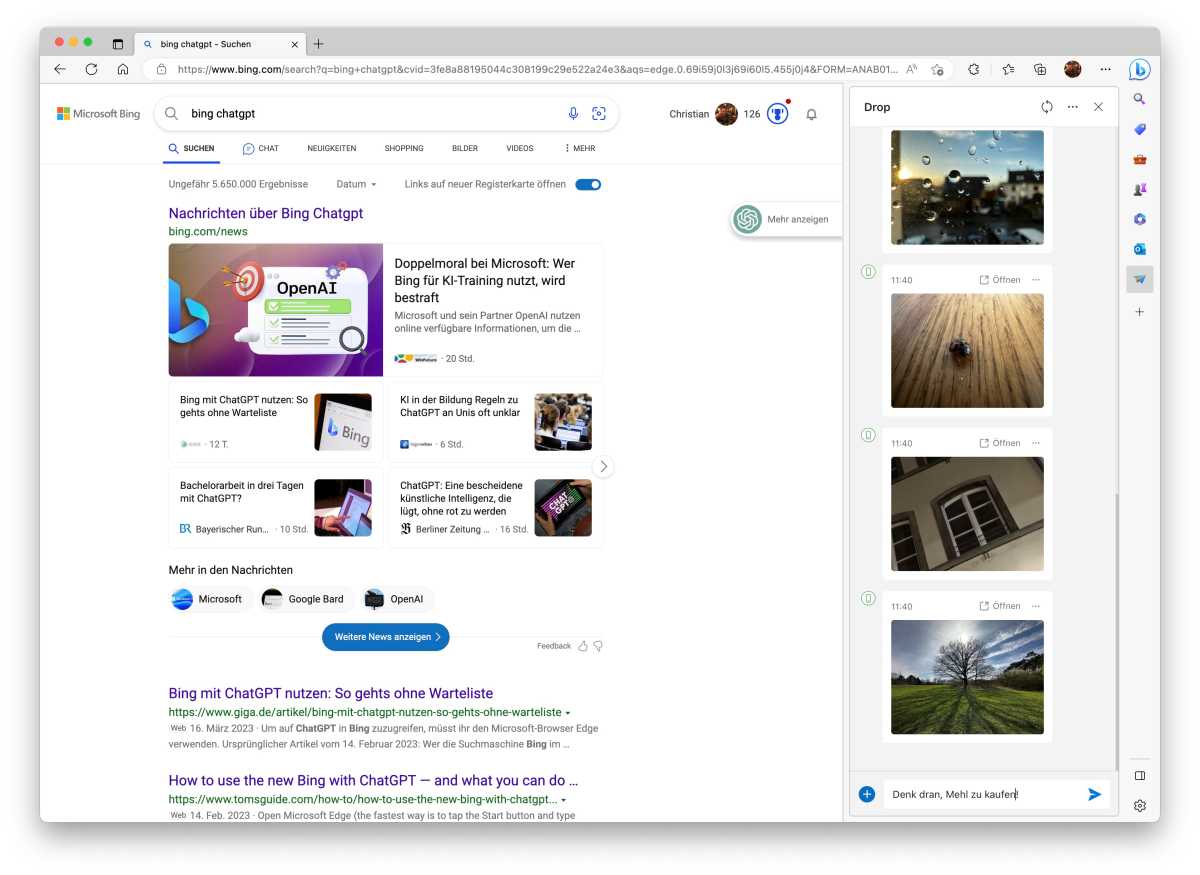This screenshot has width=1200, height=875.
Task: Select the Google Bard news chip
Action: coord(304,599)
